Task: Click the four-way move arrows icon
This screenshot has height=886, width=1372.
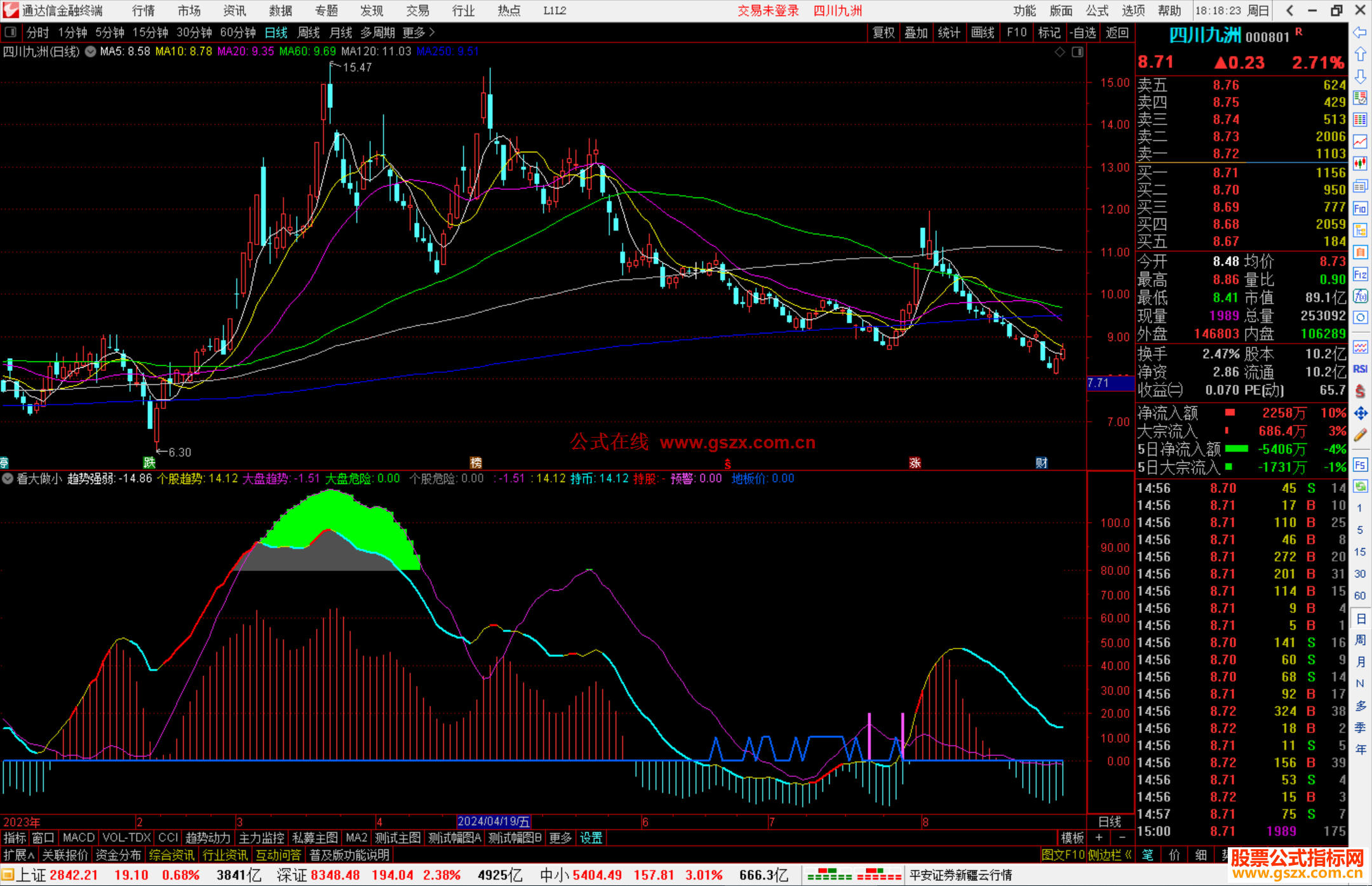Action: pyautogui.click(x=1360, y=413)
